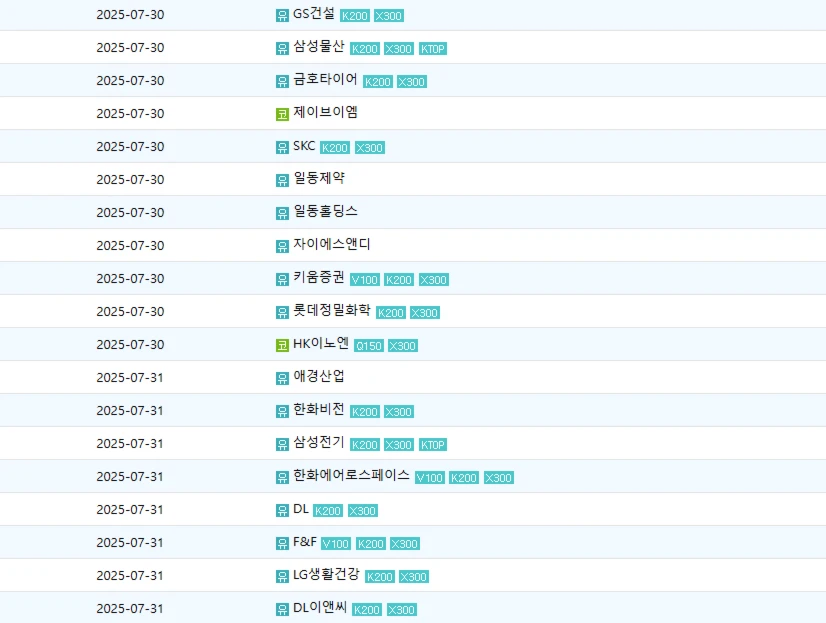Image resolution: width=826 pixels, height=623 pixels.
Task: Go to the 자이에스앤디 company page
Action: (332, 245)
